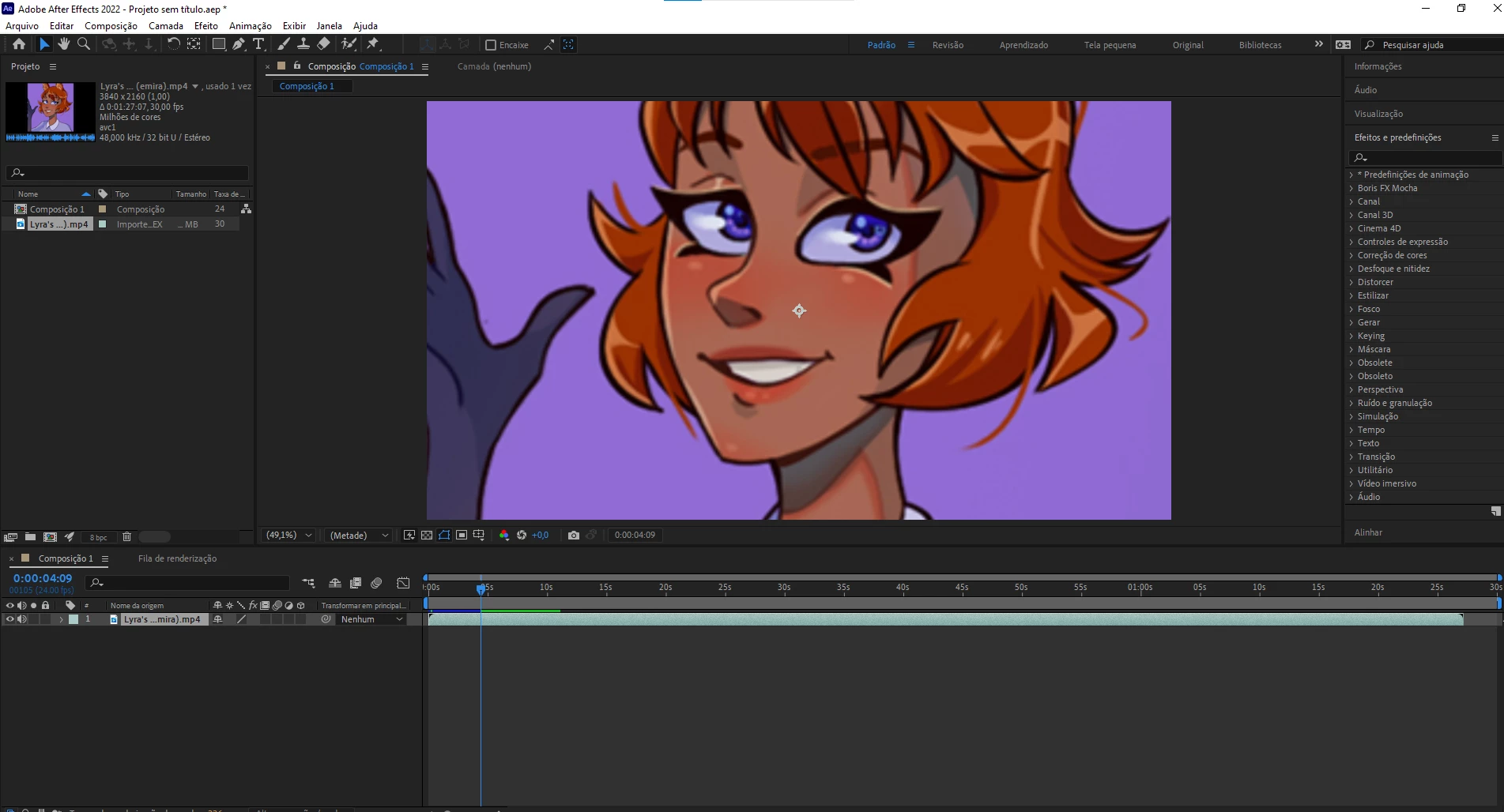Image resolution: width=1504 pixels, height=812 pixels.
Task: Toggle quality switch on Lyra's layer
Action: tap(242, 619)
